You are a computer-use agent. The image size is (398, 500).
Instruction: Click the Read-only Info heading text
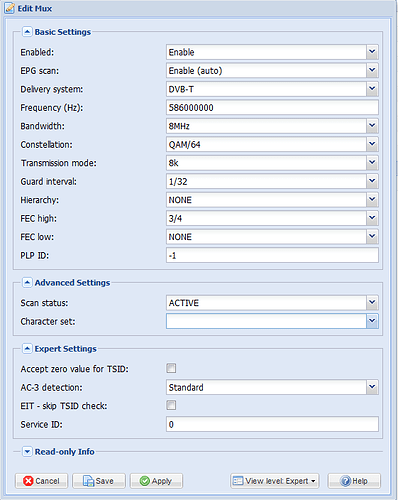[x=65, y=452]
